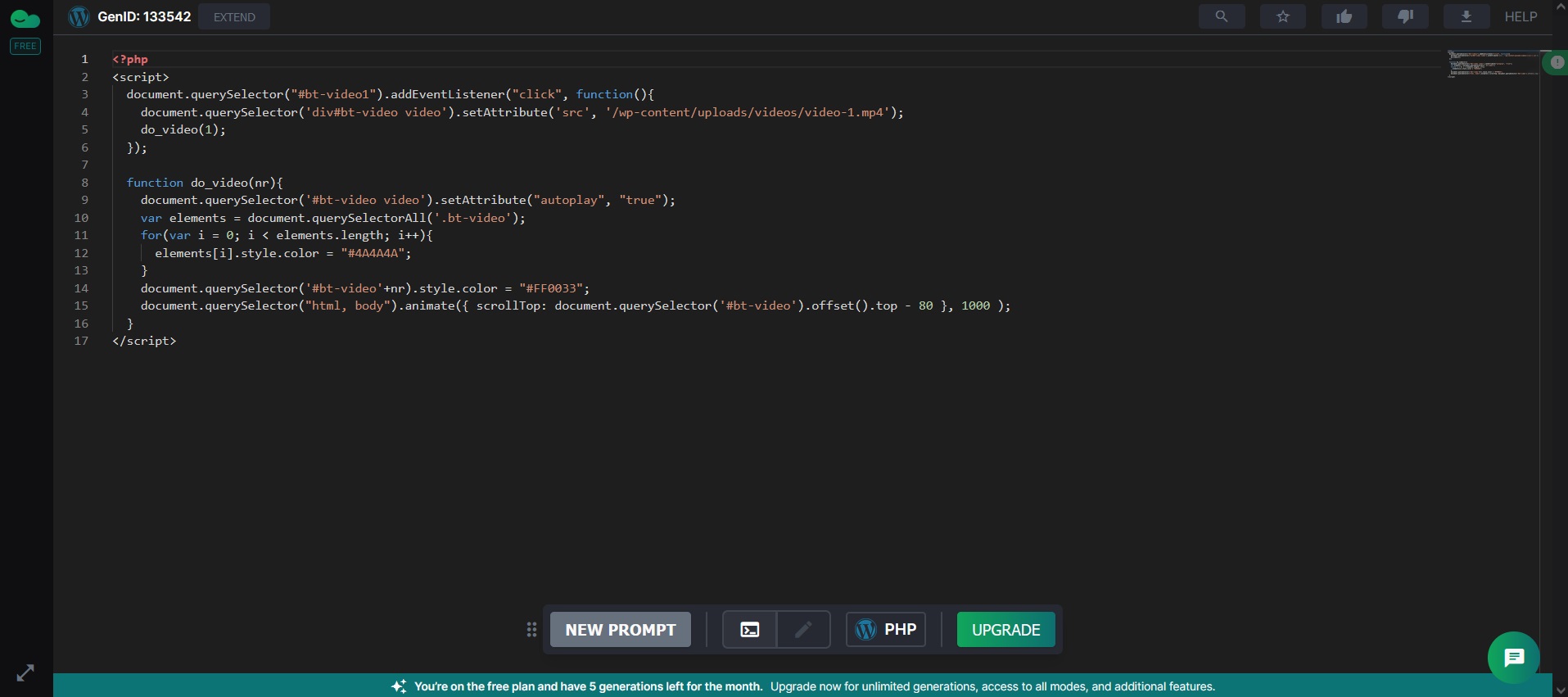The width and height of the screenshot is (1568, 697).
Task: Click the WordPress logo beside GenID
Action: [79, 16]
